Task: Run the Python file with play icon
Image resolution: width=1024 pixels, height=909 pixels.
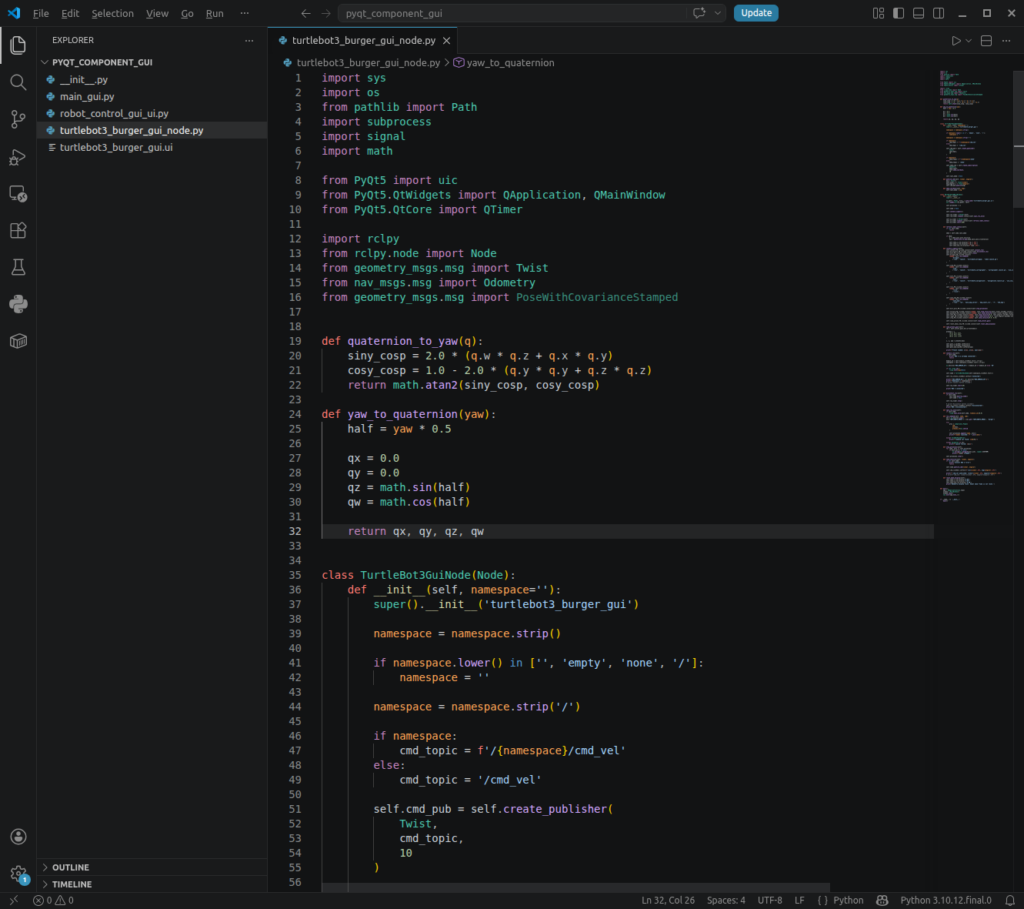Action: [x=955, y=40]
